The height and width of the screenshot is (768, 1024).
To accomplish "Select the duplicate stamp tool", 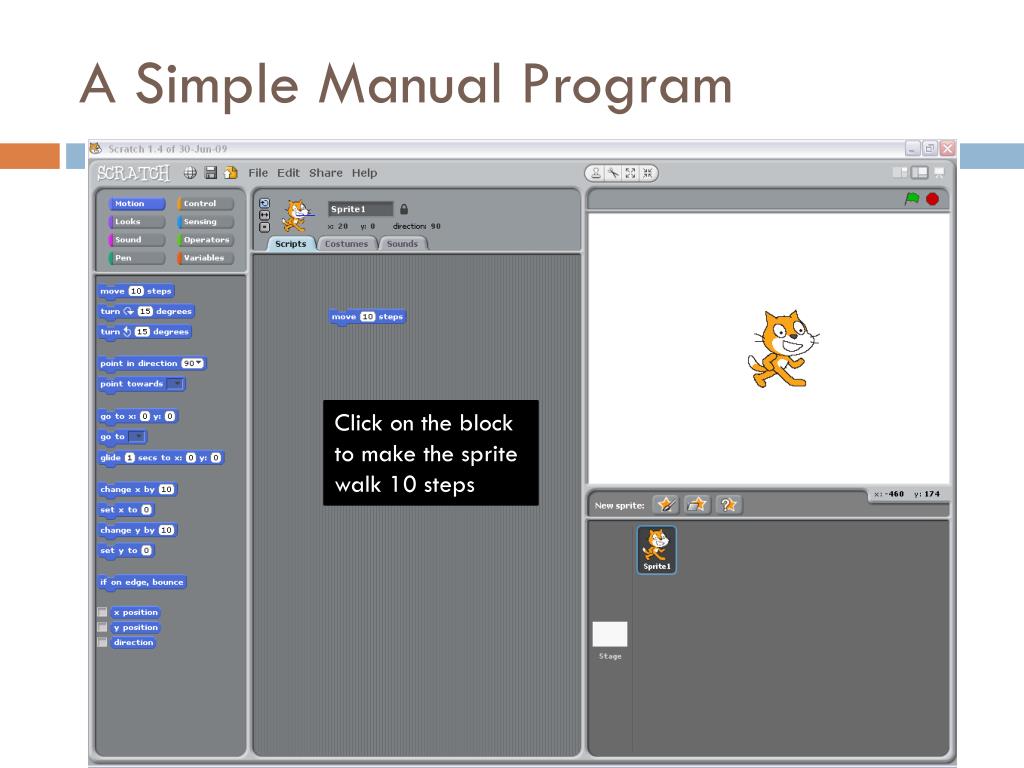I will 596,173.
